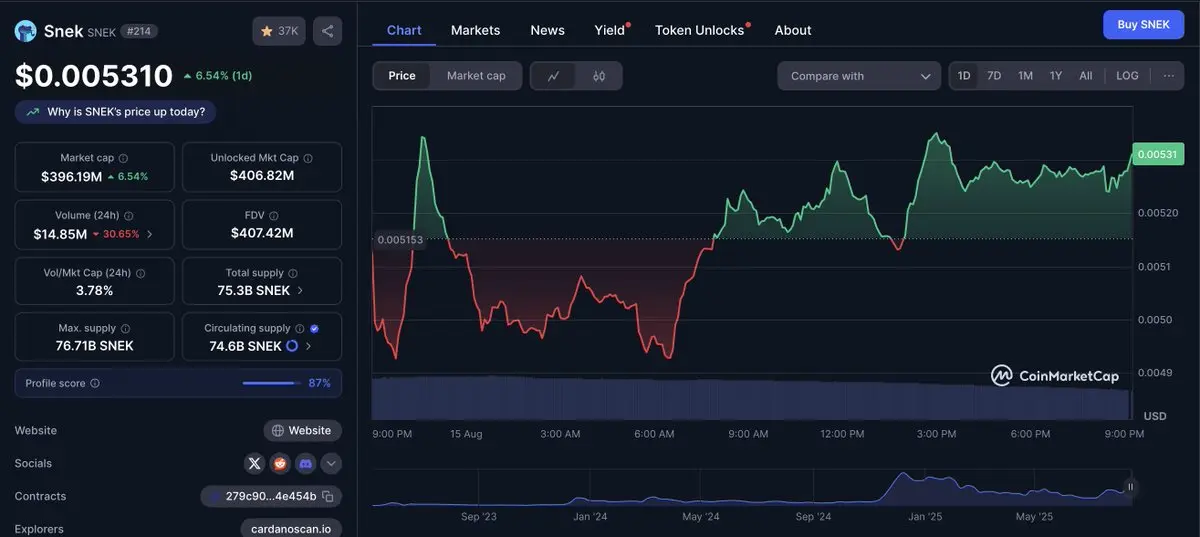
Task: Click info icon next to Vol/Mkt Cap (24h)
Action: click(x=140, y=273)
